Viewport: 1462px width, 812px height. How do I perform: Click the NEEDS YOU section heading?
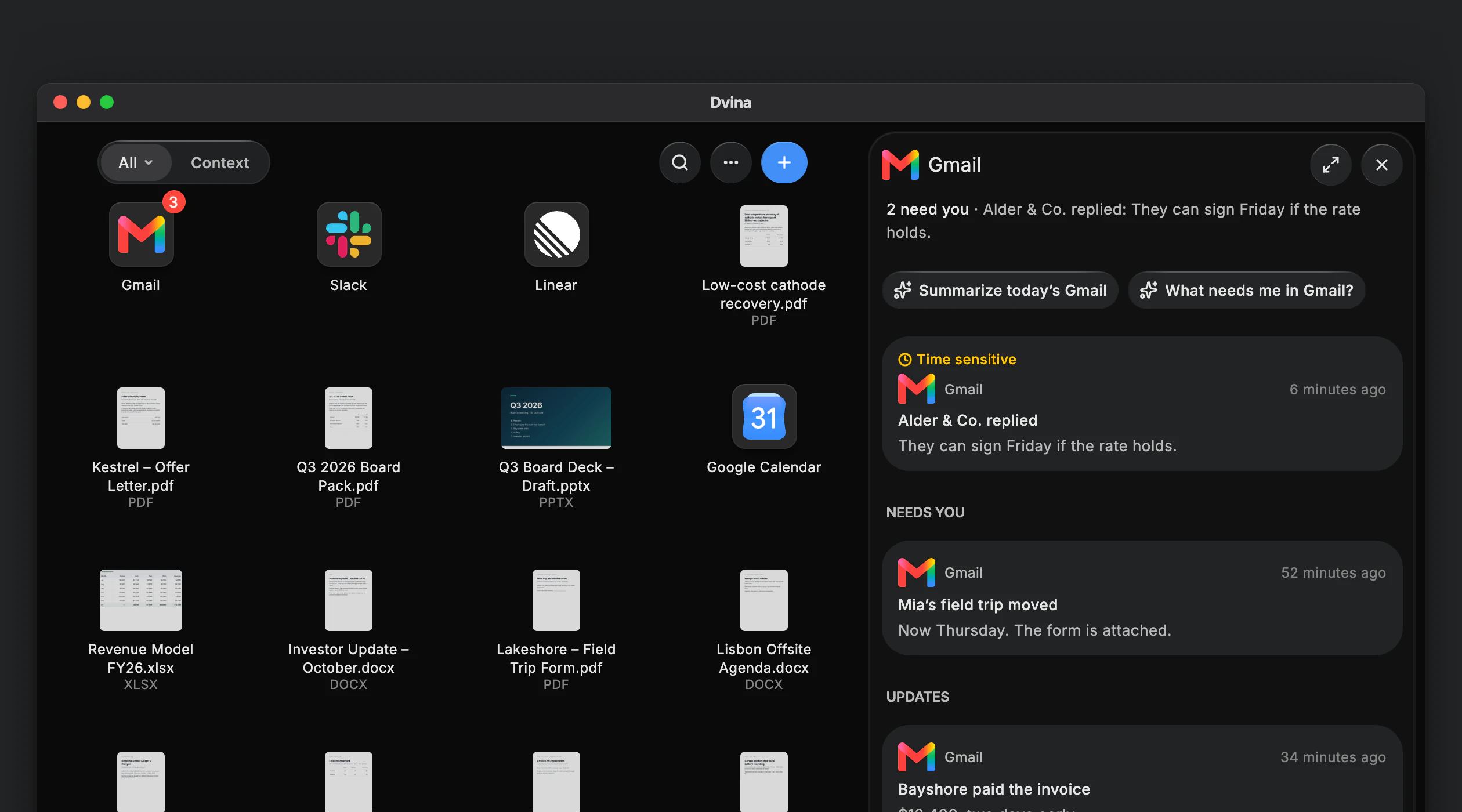pyautogui.click(x=925, y=513)
